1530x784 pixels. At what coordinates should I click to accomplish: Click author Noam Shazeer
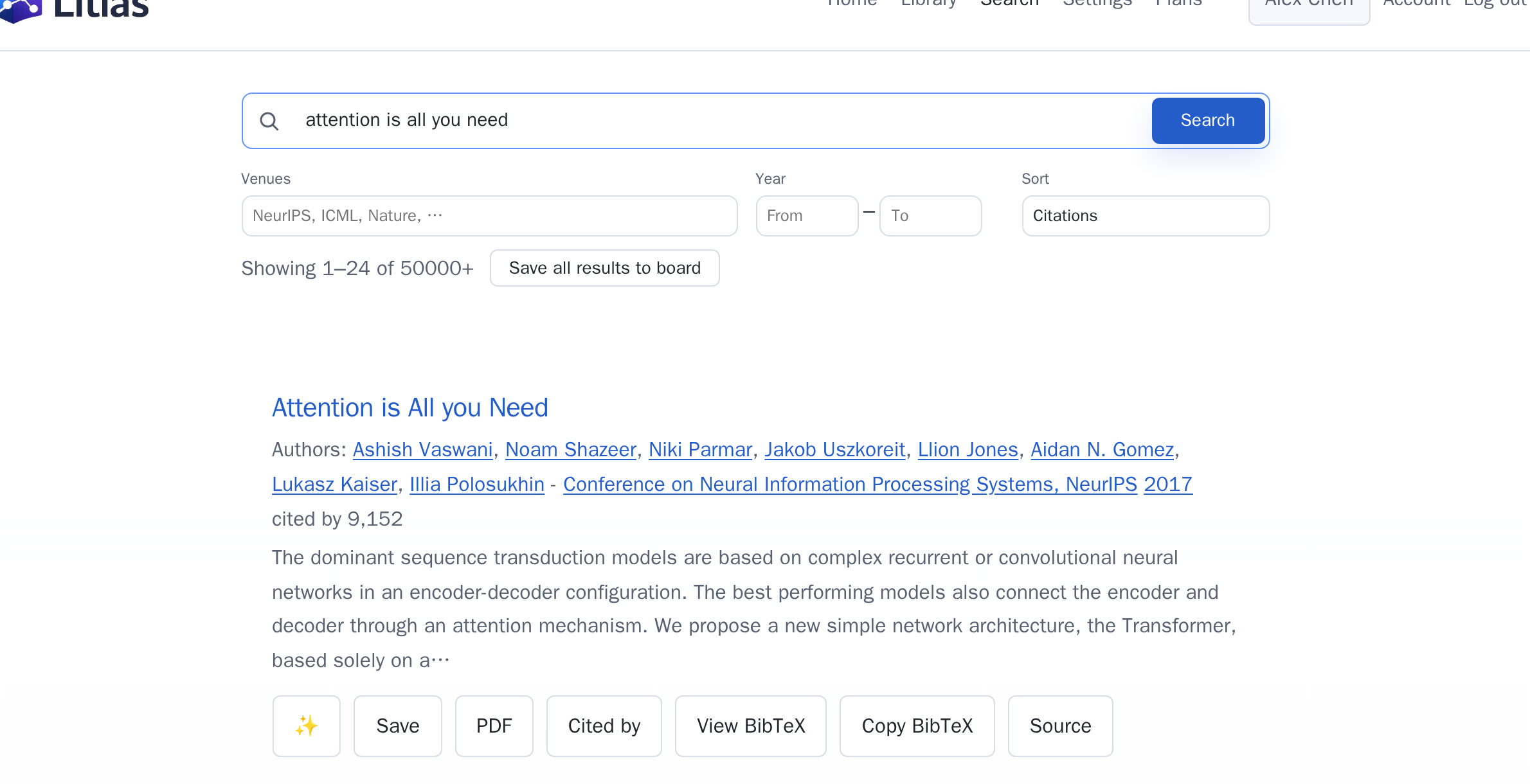point(570,449)
